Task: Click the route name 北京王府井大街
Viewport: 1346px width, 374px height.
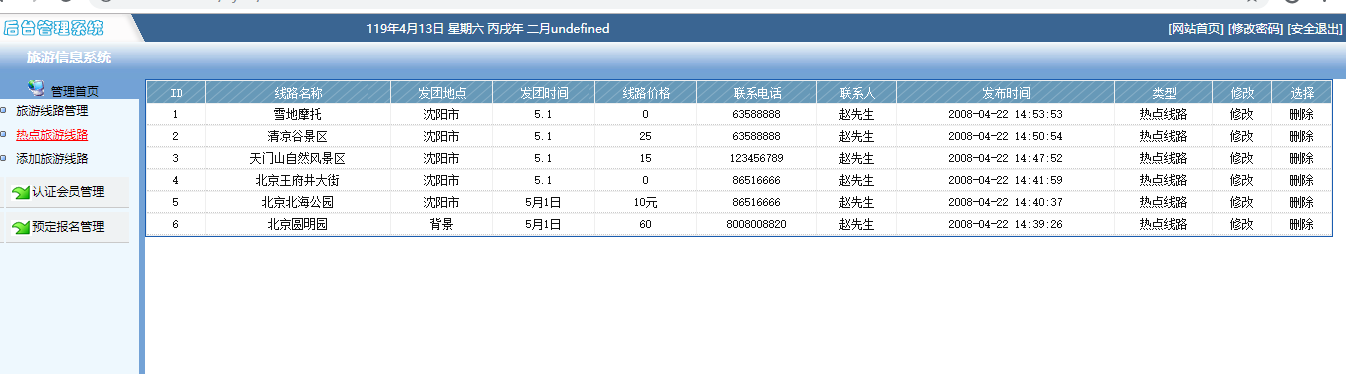Action: (298, 180)
